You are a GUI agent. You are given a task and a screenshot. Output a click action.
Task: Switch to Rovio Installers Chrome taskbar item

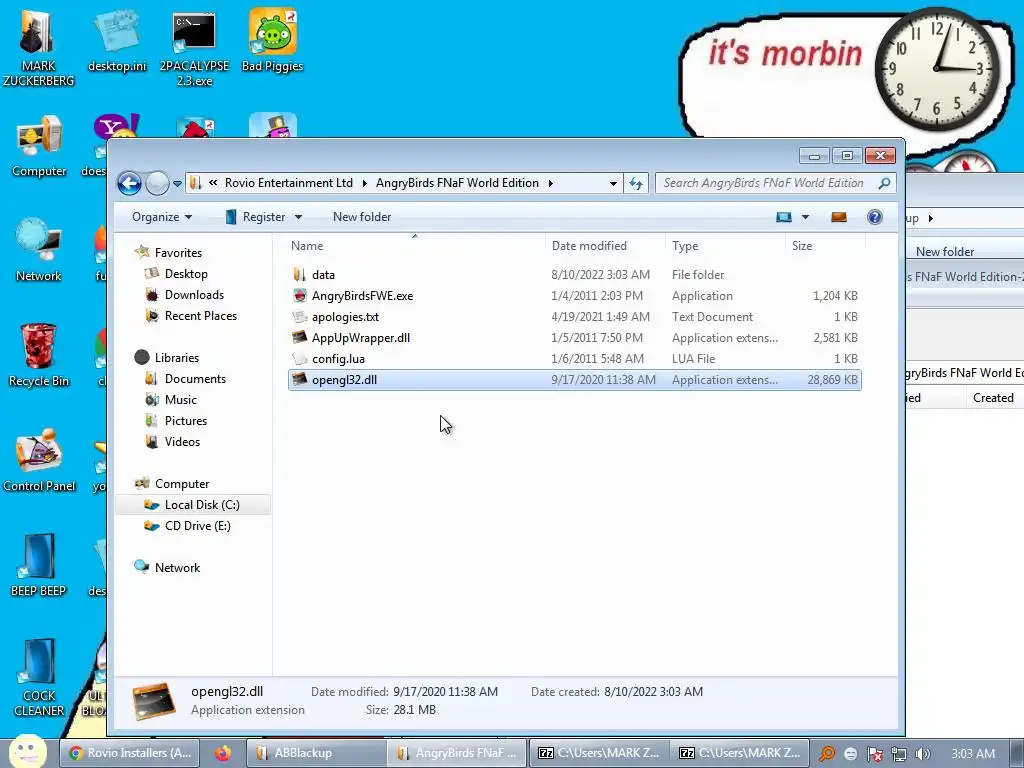131,753
